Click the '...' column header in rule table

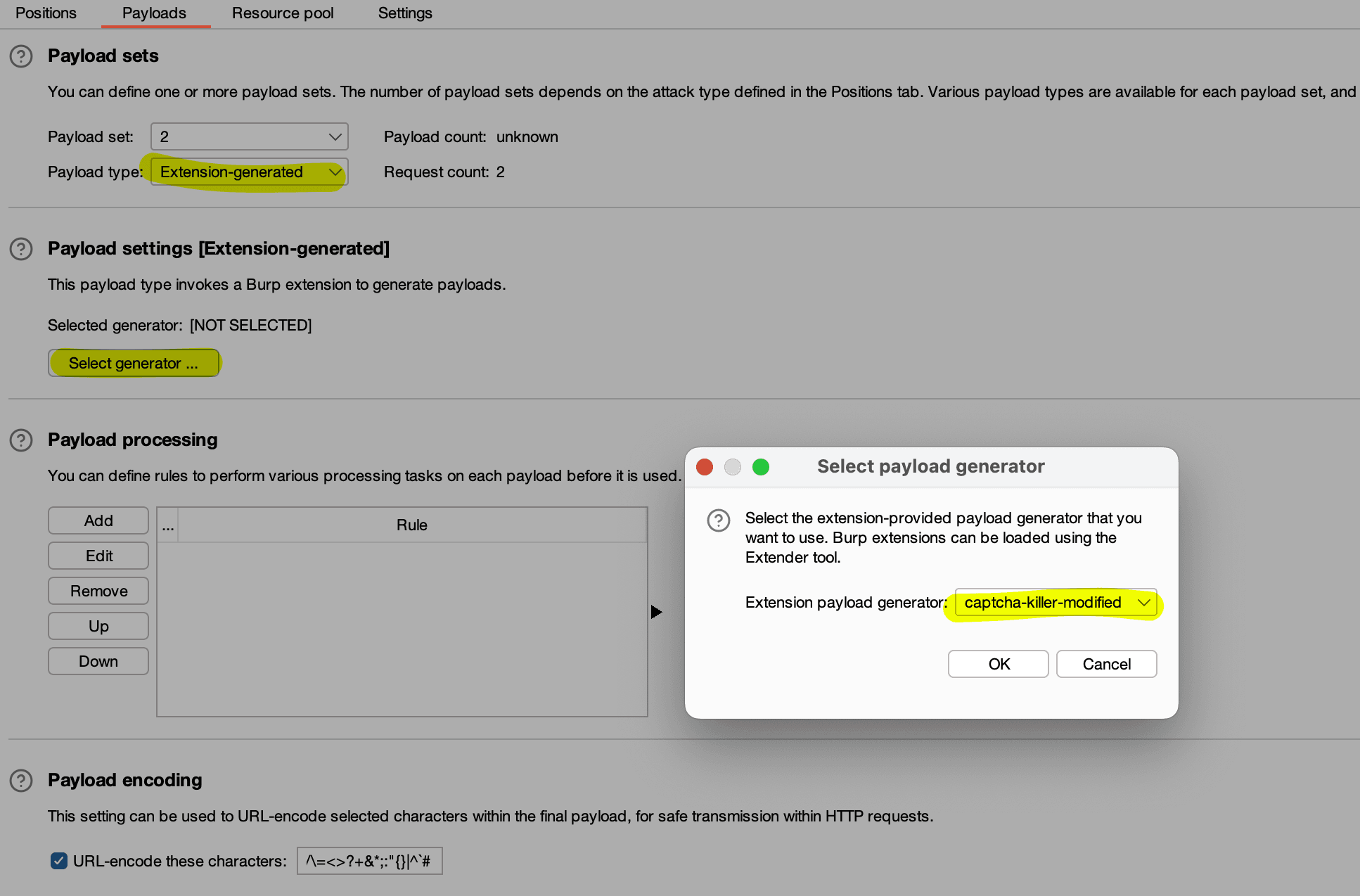168,525
